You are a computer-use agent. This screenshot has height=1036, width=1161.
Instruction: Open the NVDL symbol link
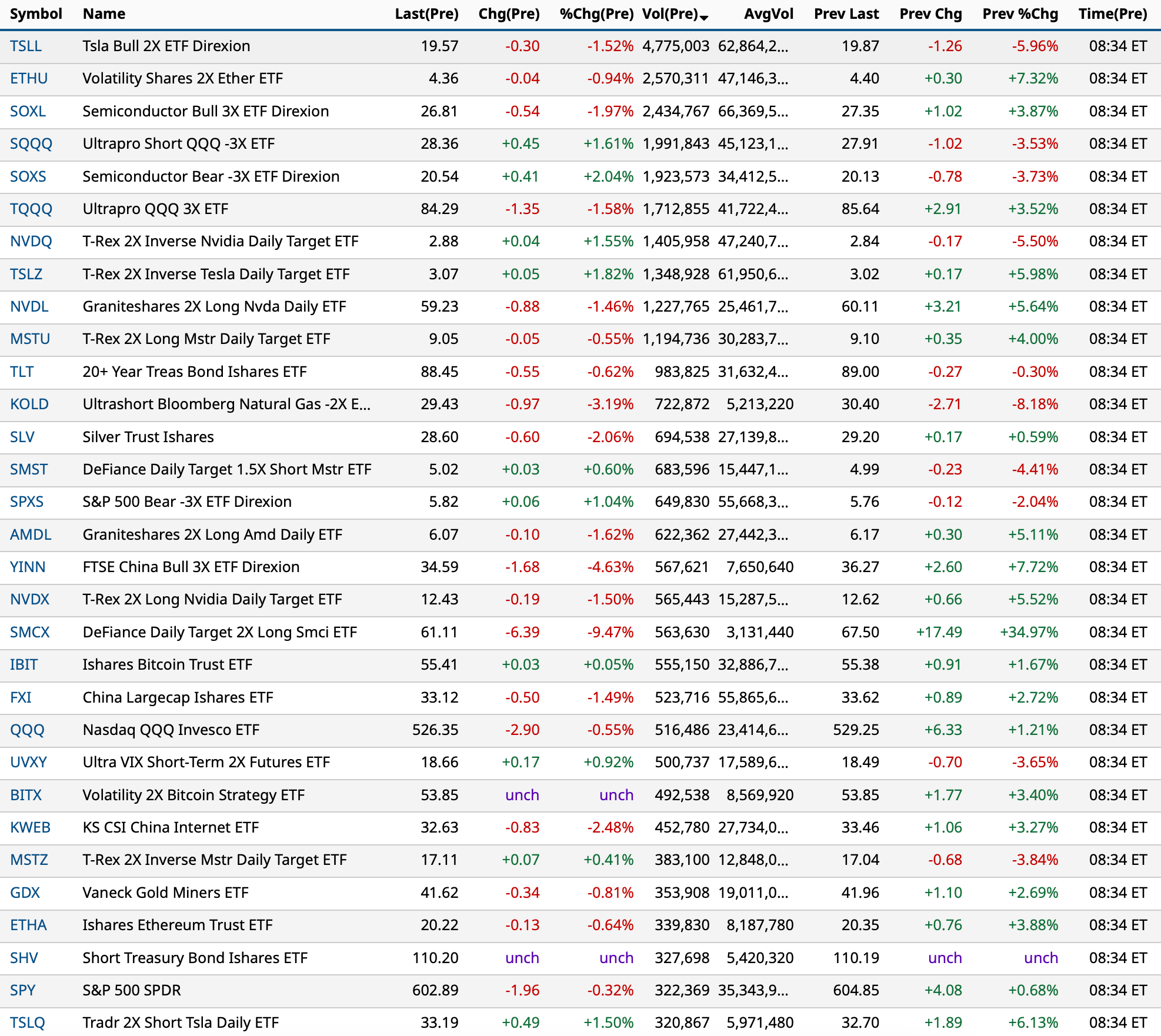[x=29, y=306]
